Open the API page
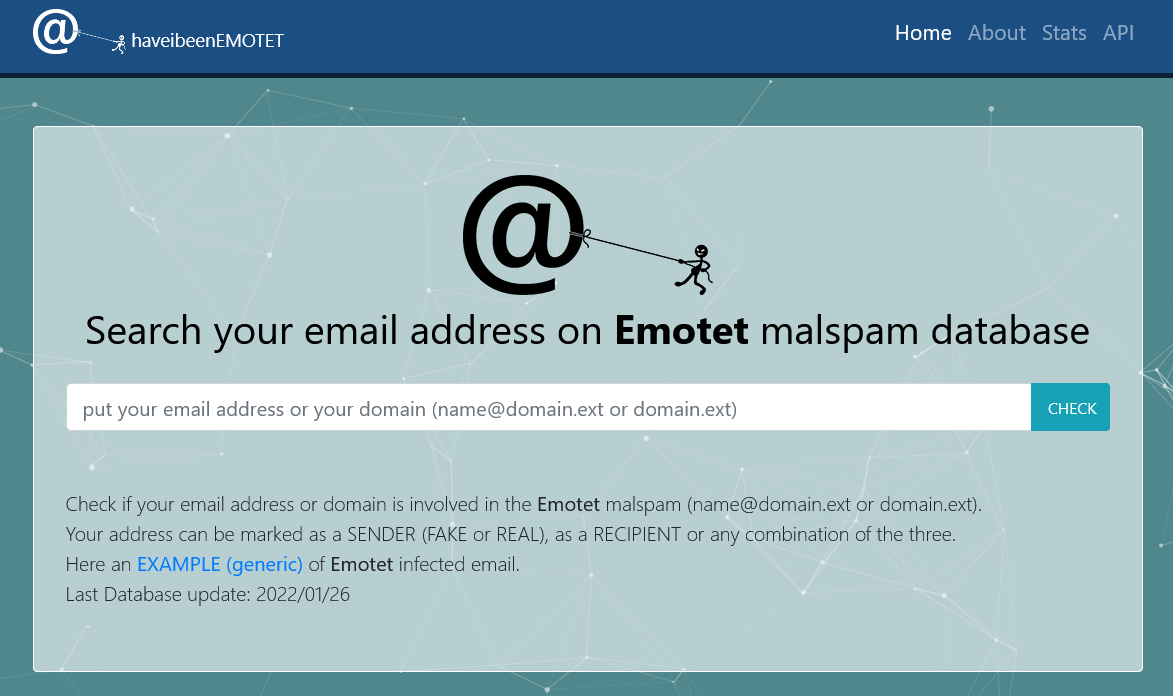This screenshot has width=1173, height=696. [x=1118, y=33]
